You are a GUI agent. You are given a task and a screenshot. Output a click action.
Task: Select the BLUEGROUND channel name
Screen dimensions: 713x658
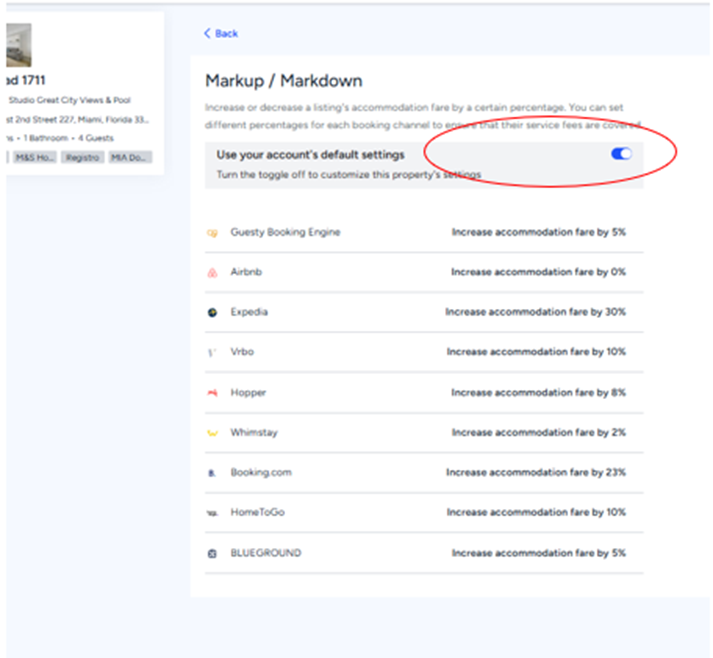[266, 553]
